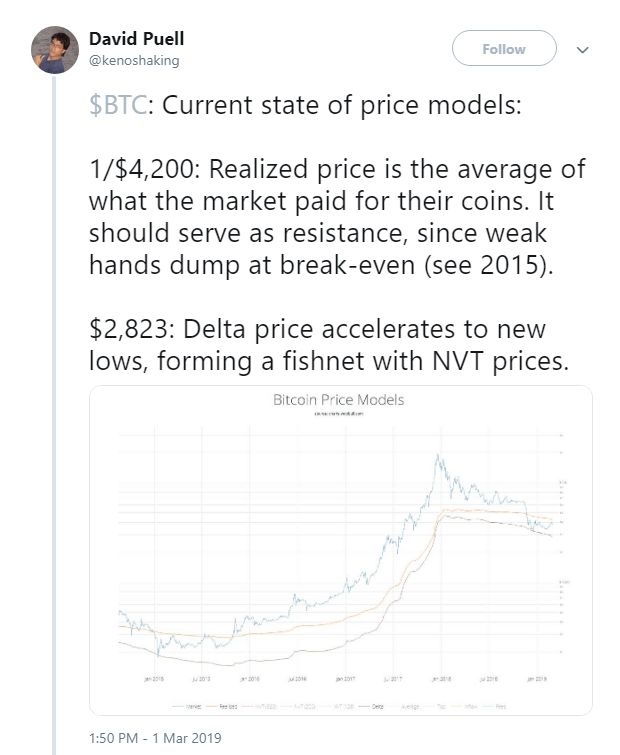Click the tweet paragraph about Delta price
The height and width of the screenshot is (755, 620).
tap(330, 345)
